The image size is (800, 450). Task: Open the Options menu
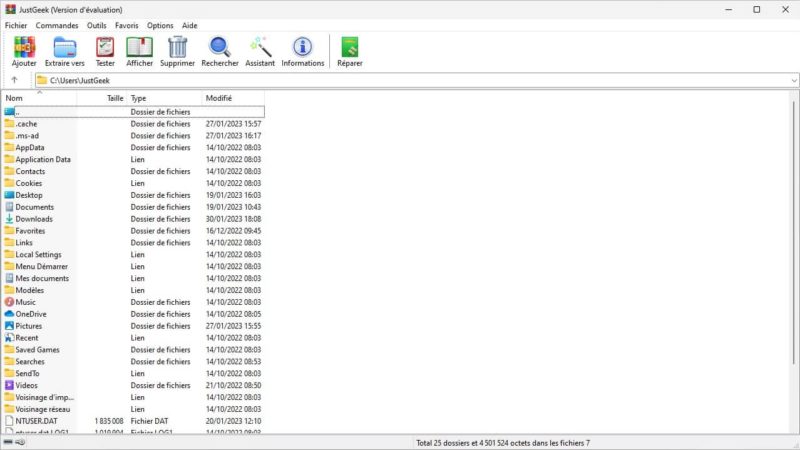[160, 26]
